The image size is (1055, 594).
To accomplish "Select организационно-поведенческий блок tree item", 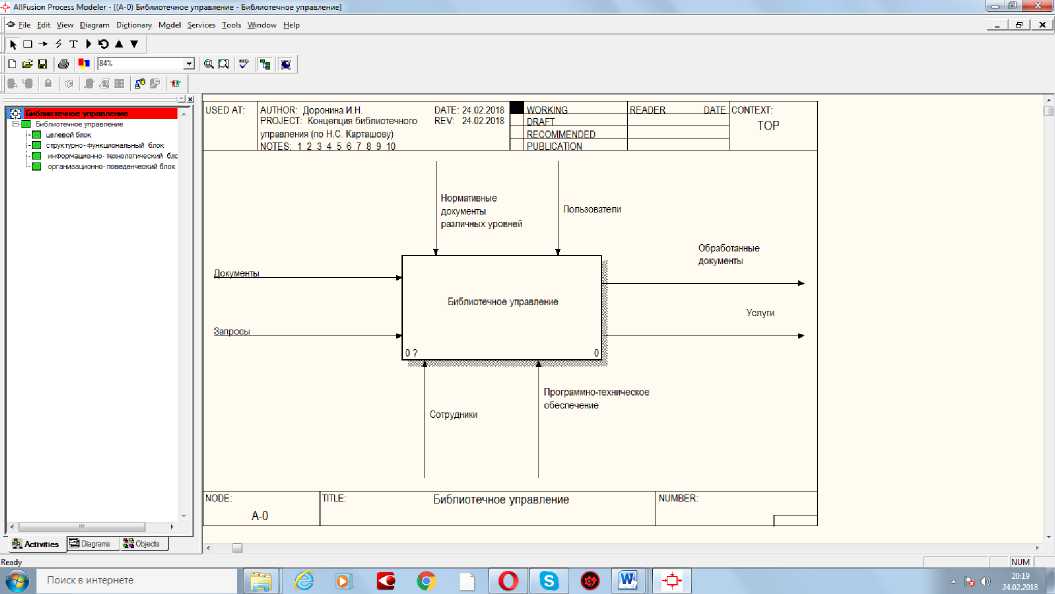I will tap(111, 166).
